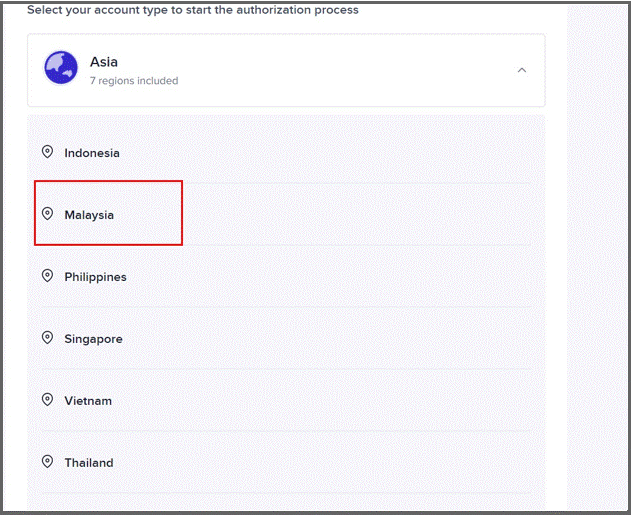632x515 pixels.
Task: Click the Asia globe icon
Action: (61, 68)
